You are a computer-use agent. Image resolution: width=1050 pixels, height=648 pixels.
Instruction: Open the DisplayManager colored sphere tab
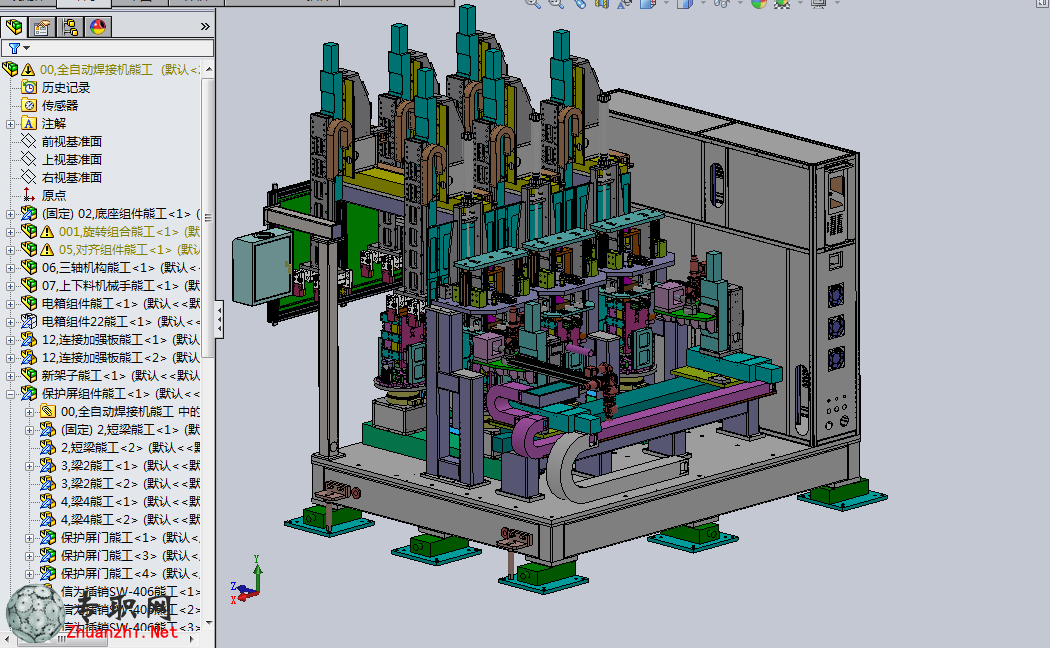[98, 27]
